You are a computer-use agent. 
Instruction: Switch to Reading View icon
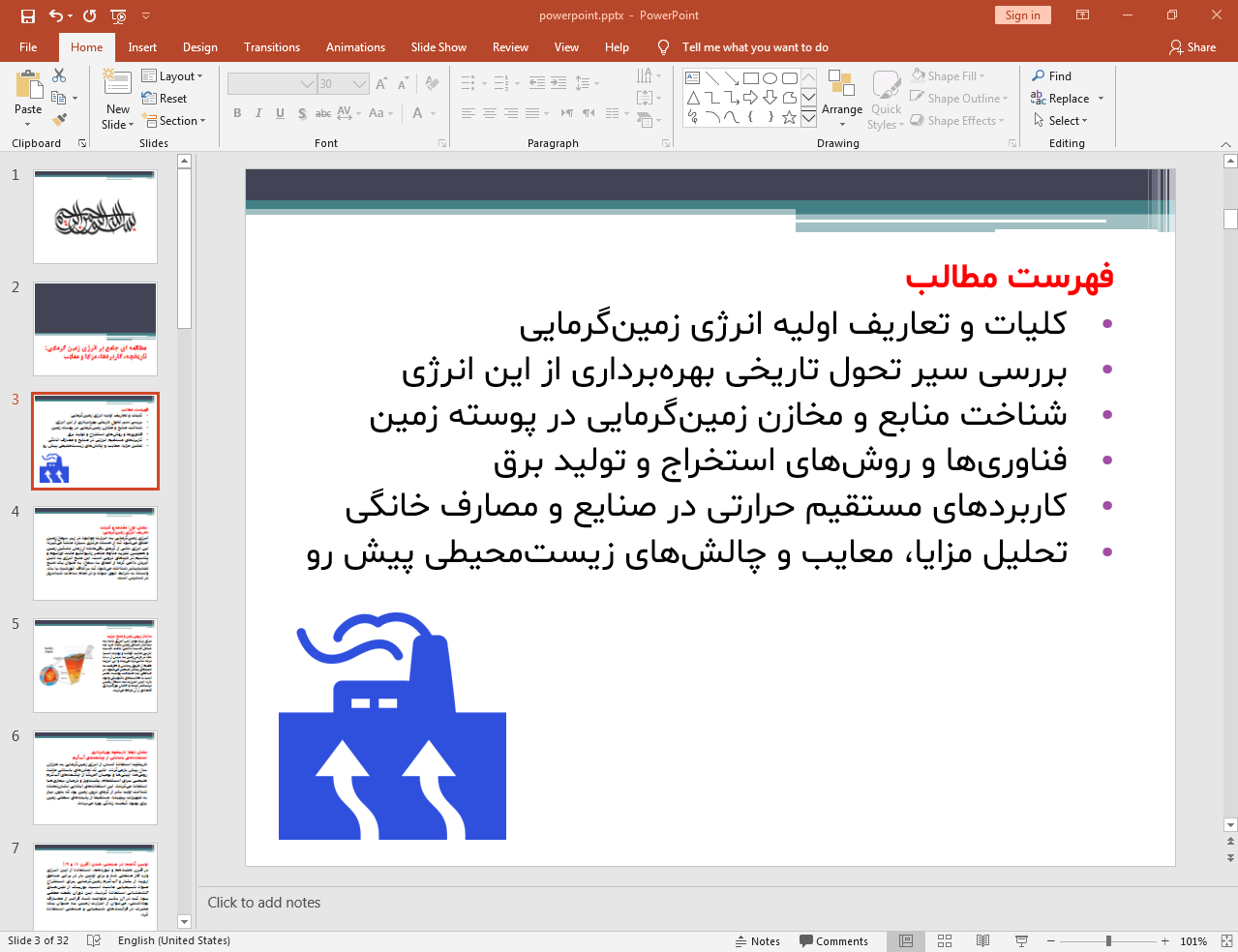click(982, 940)
